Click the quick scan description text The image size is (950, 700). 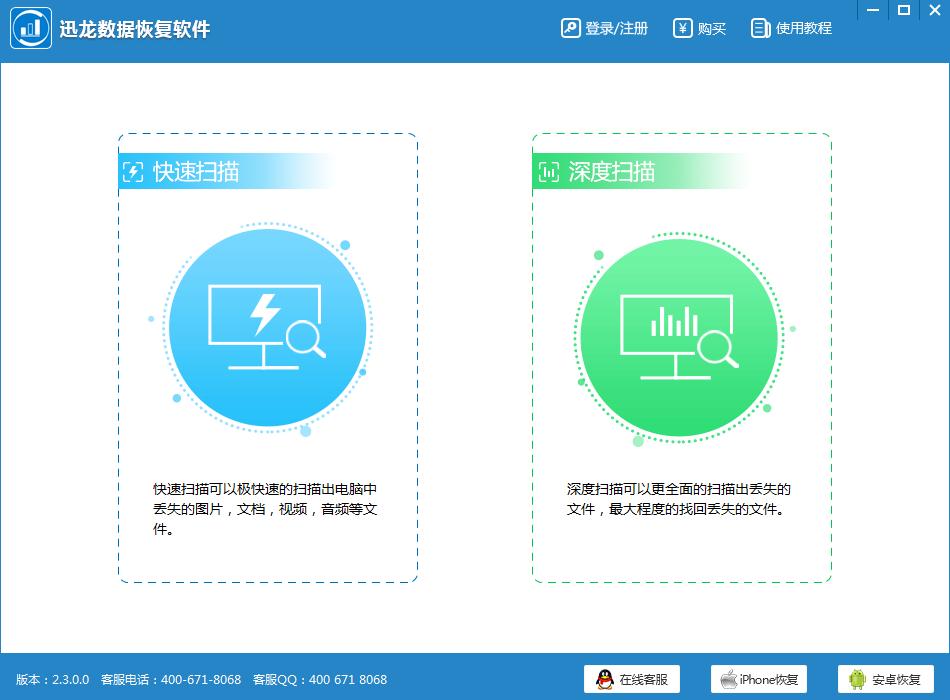pyautogui.click(x=265, y=509)
